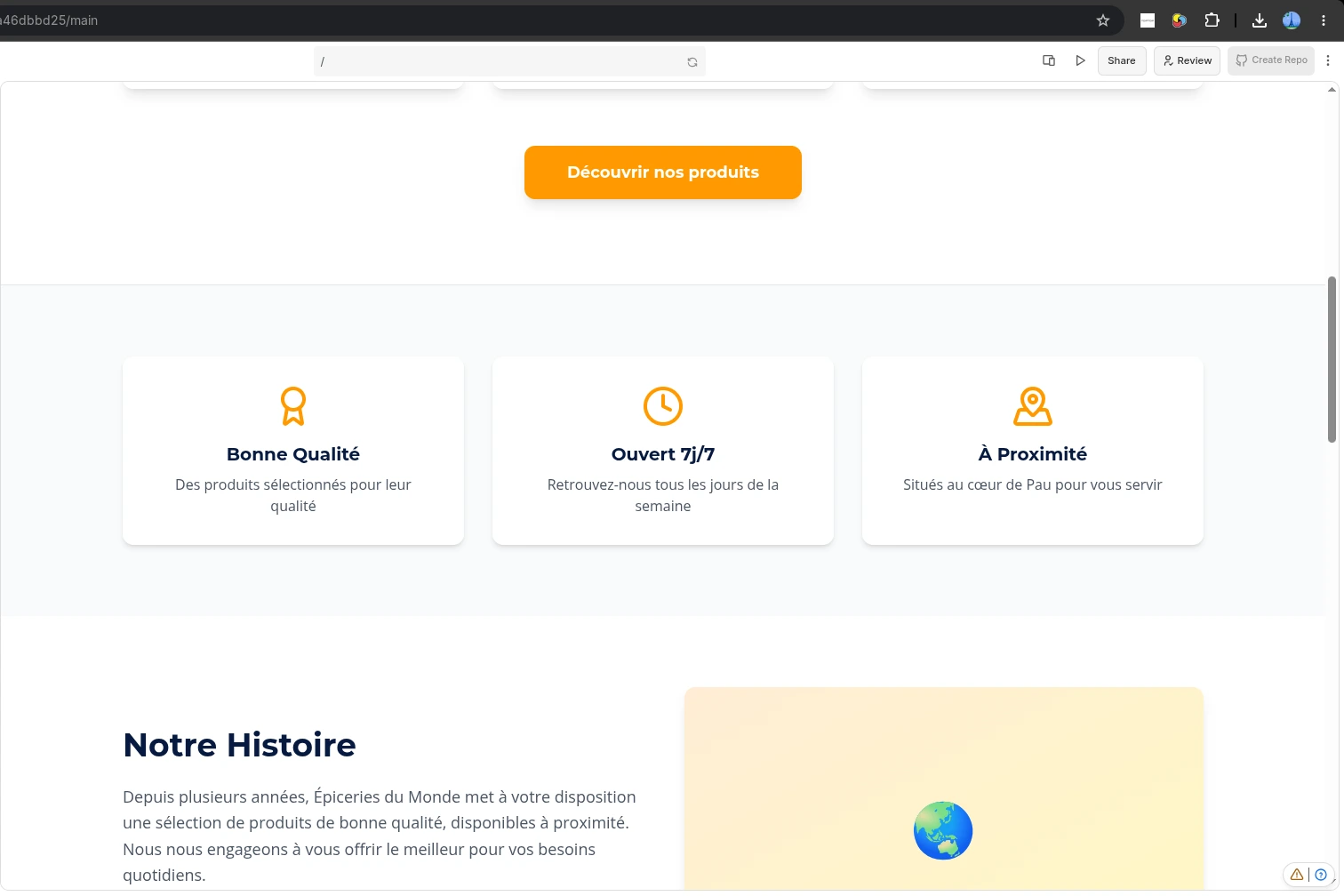1344x896 pixels.
Task: Click the Découvrir nos produits button
Action: [x=663, y=172]
